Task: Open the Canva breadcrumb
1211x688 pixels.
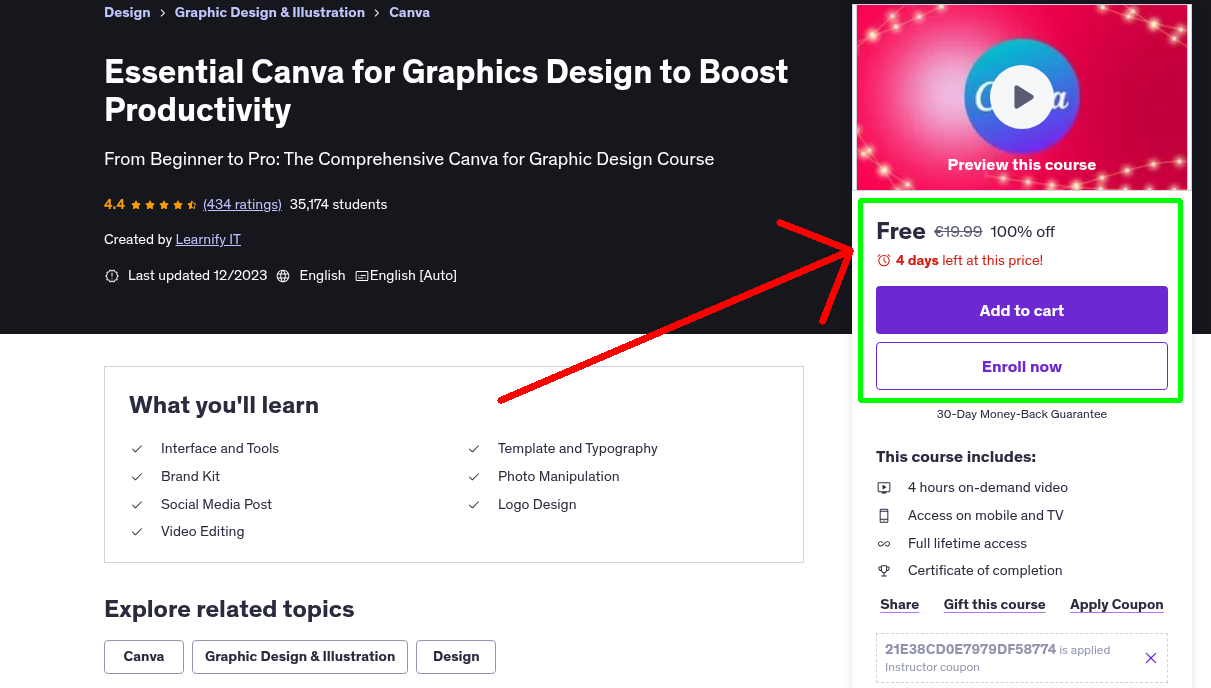Action: pyautogui.click(x=409, y=13)
